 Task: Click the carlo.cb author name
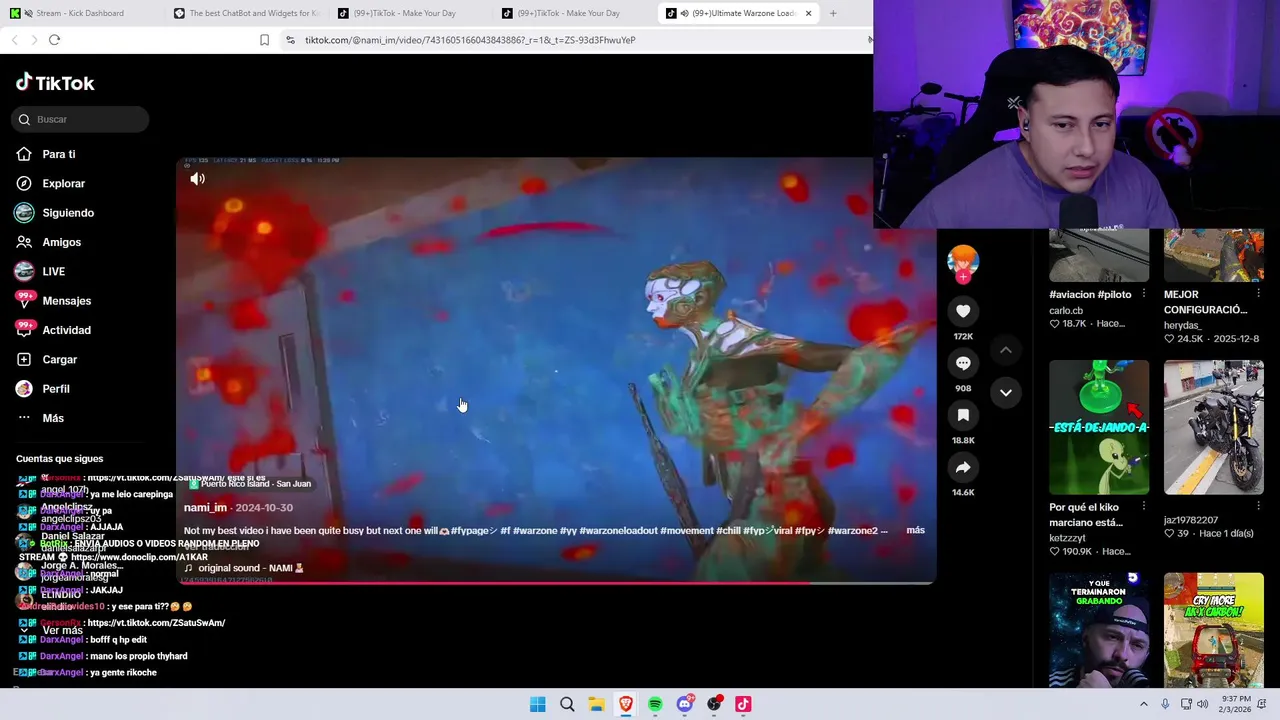point(1066,310)
